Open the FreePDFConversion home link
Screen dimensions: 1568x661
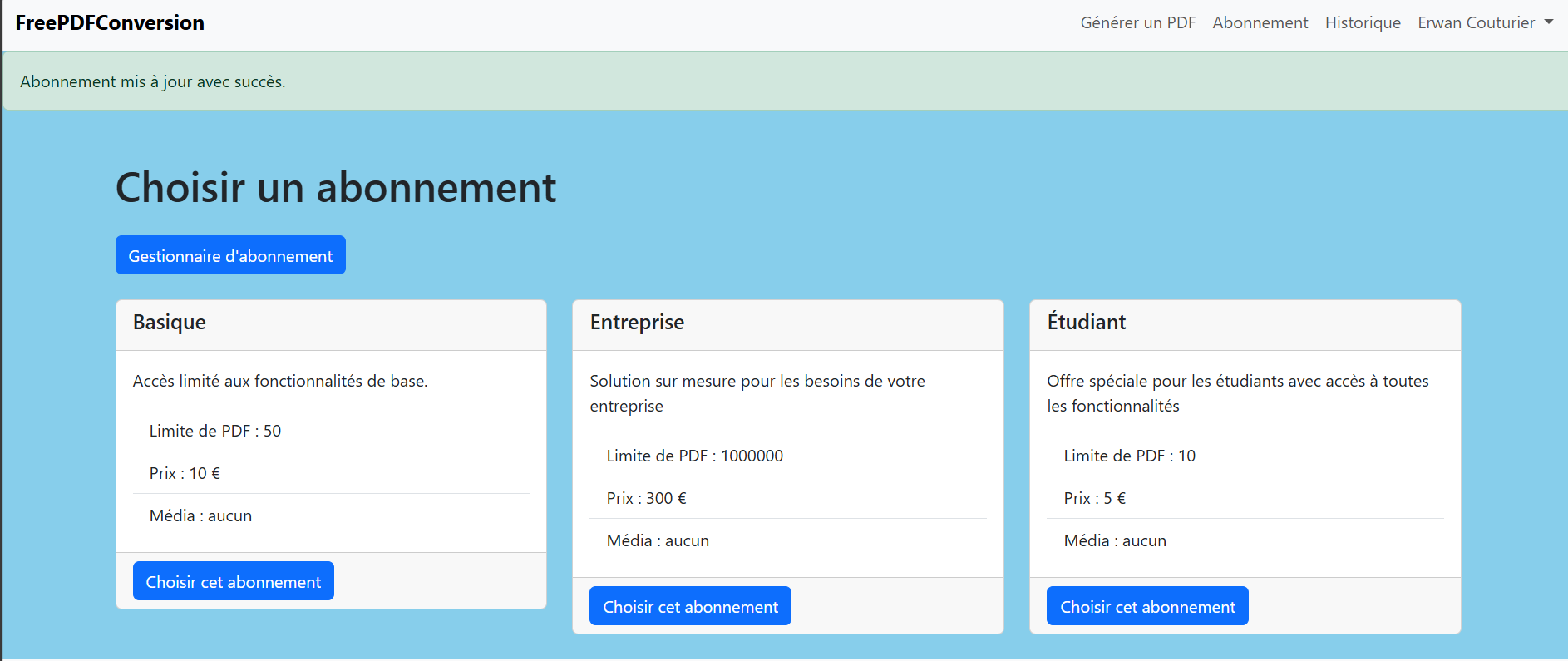click(x=110, y=23)
